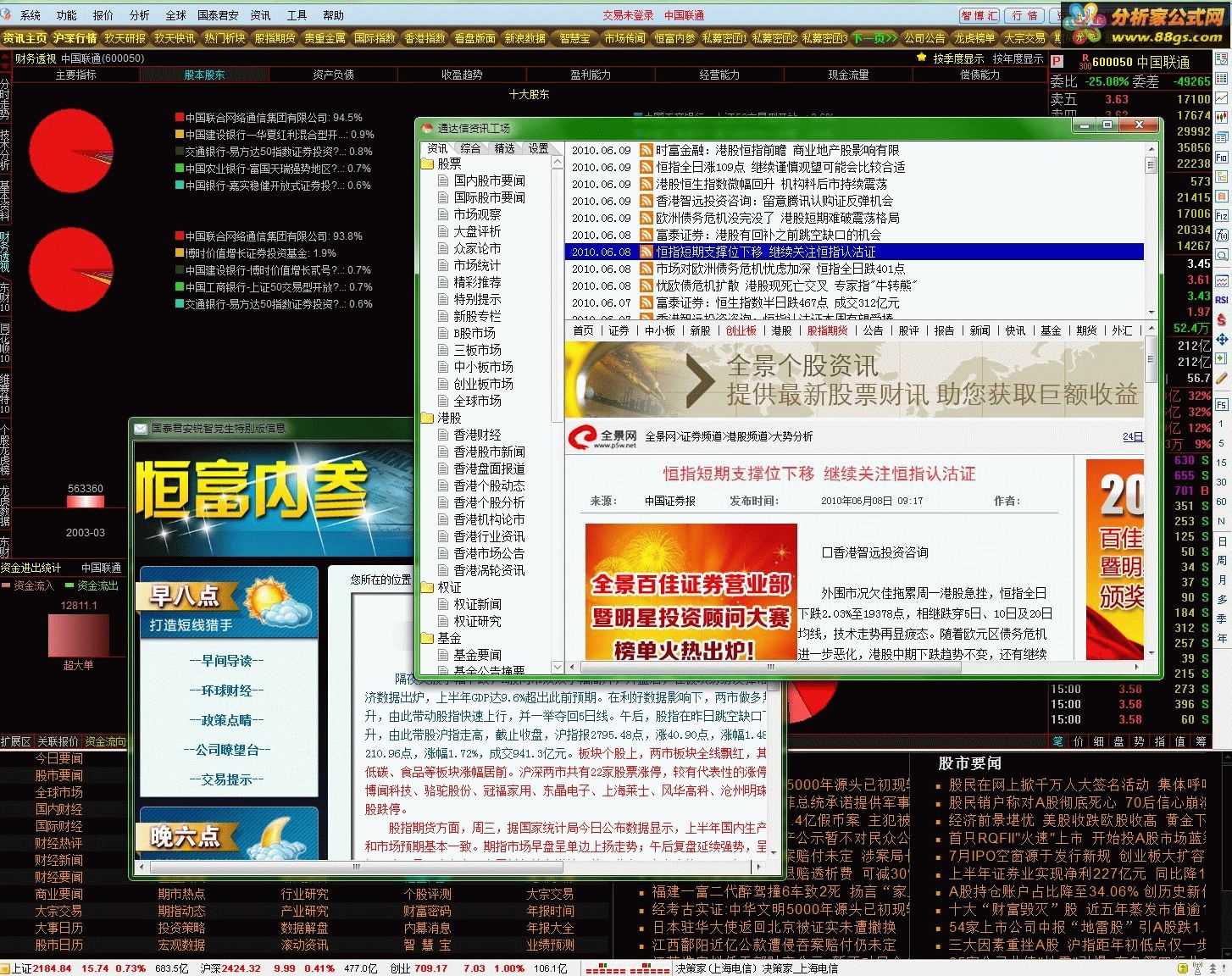The height and width of the screenshot is (976, 1232).
Task: Open the 工具 menu
Action: [297, 15]
